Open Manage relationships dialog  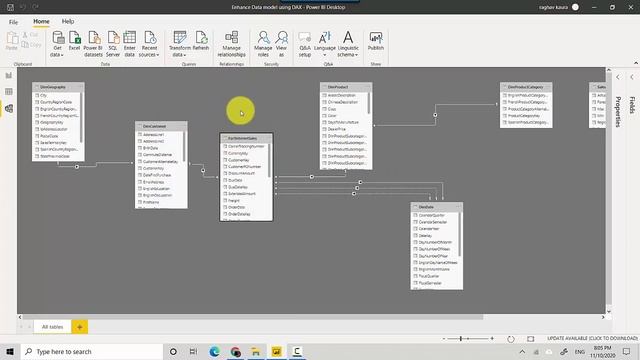click(231, 44)
